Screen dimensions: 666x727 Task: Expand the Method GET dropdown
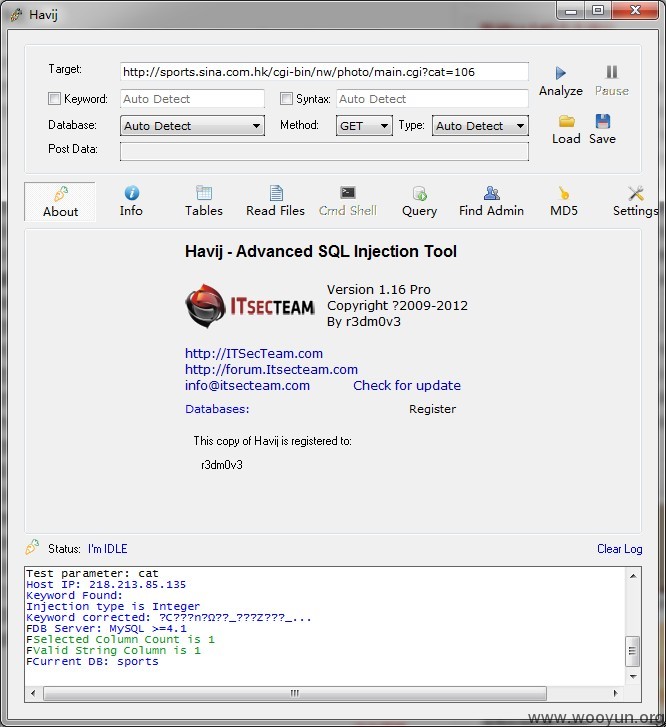[x=364, y=126]
